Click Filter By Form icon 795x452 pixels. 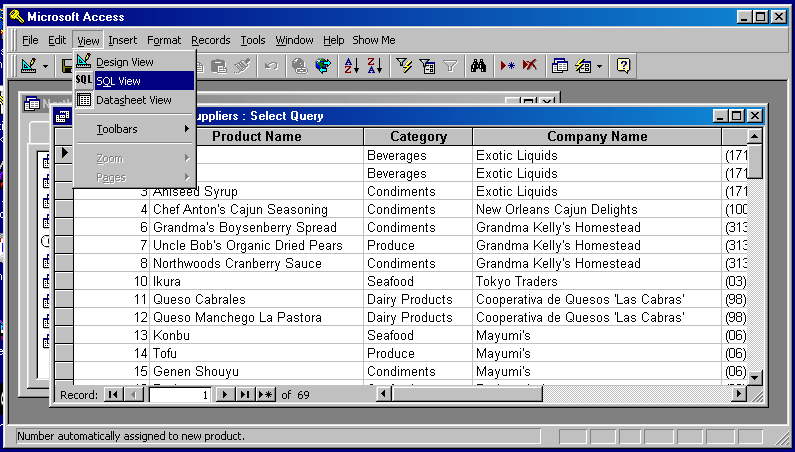pyautogui.click(x=427, y=66)
